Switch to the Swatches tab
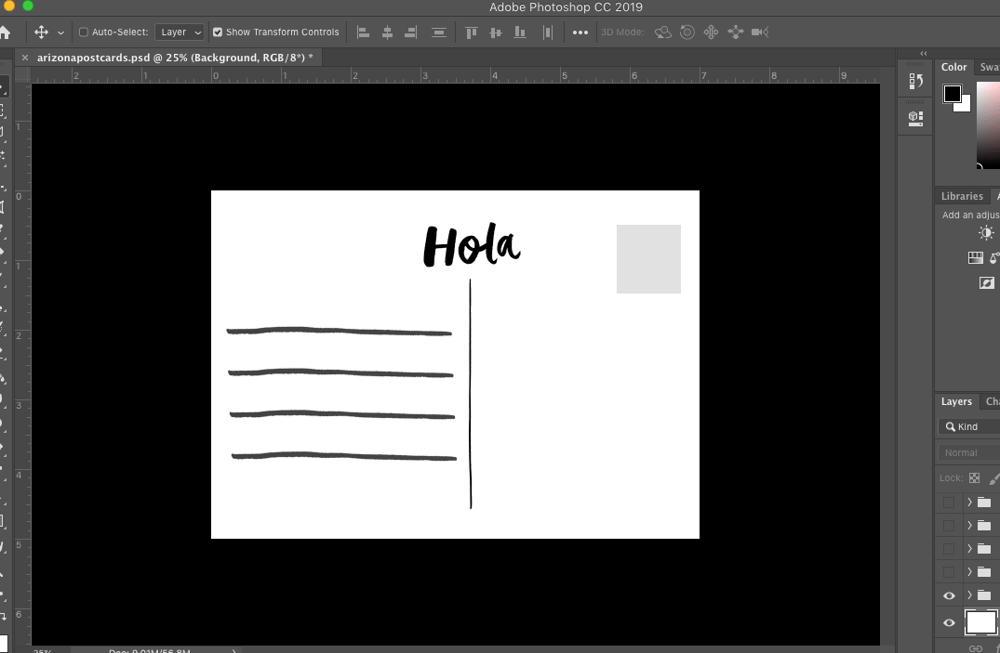 tap(989, 67)
